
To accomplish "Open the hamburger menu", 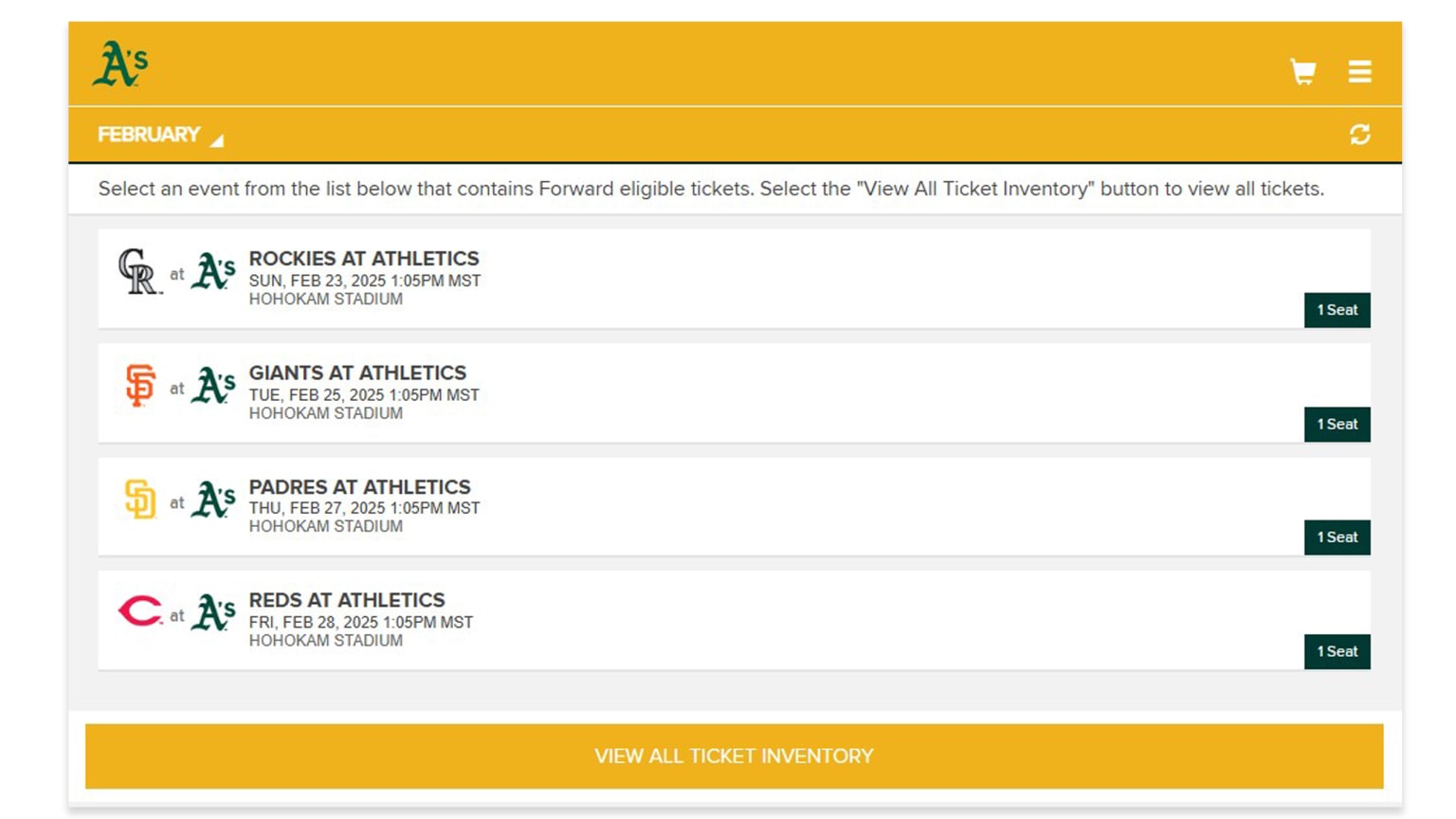I will (x=1359, y=71).
